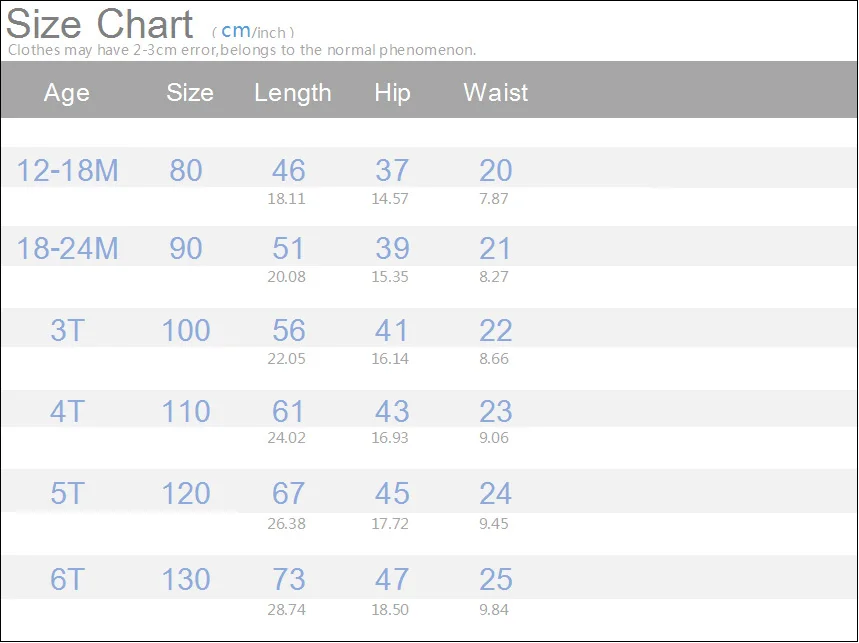Click the Age column header
The width and height of the screenshot is (859, 643).
click(67, 93)
